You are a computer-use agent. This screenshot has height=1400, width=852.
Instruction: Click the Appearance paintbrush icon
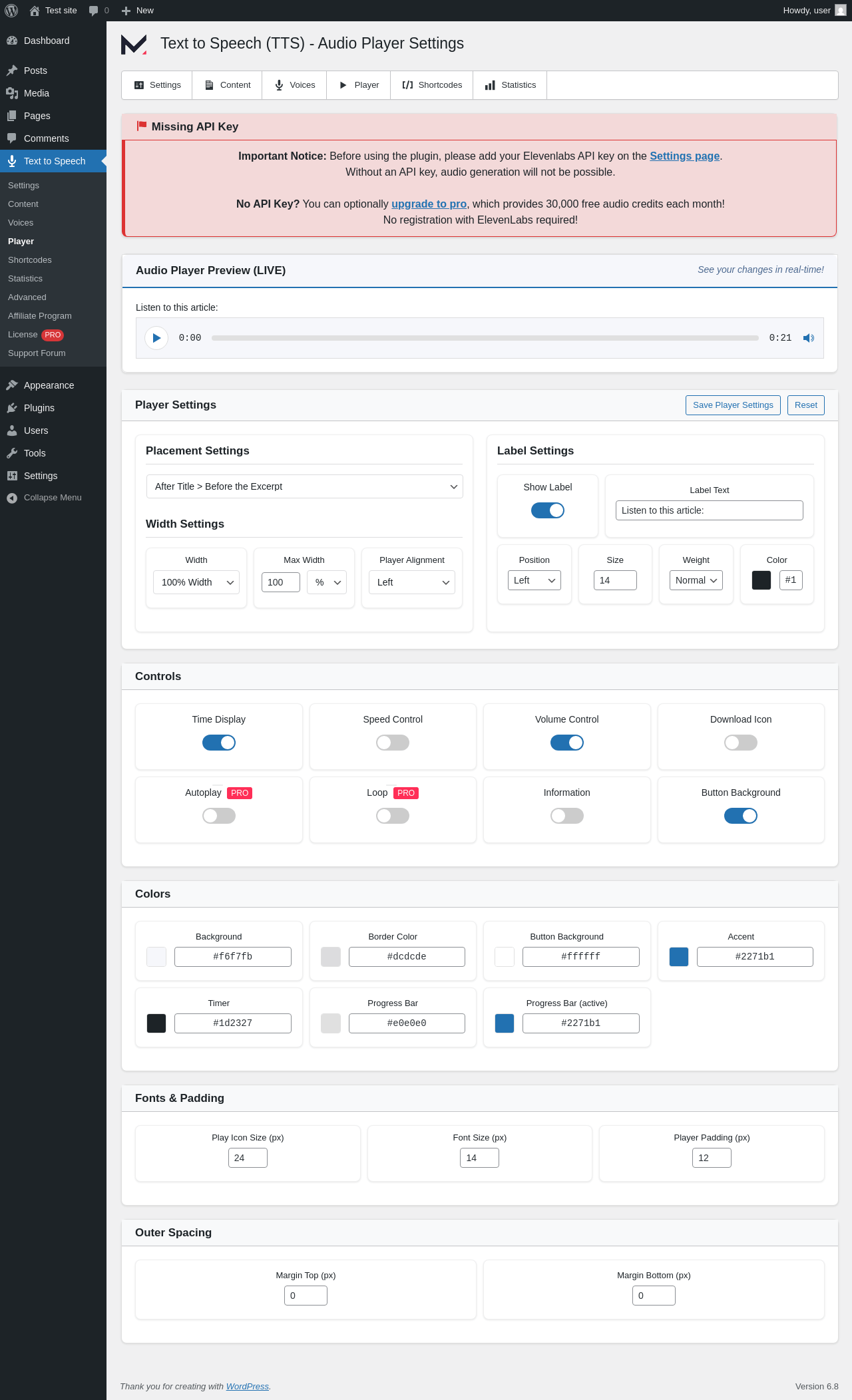[x=12, y=385]
